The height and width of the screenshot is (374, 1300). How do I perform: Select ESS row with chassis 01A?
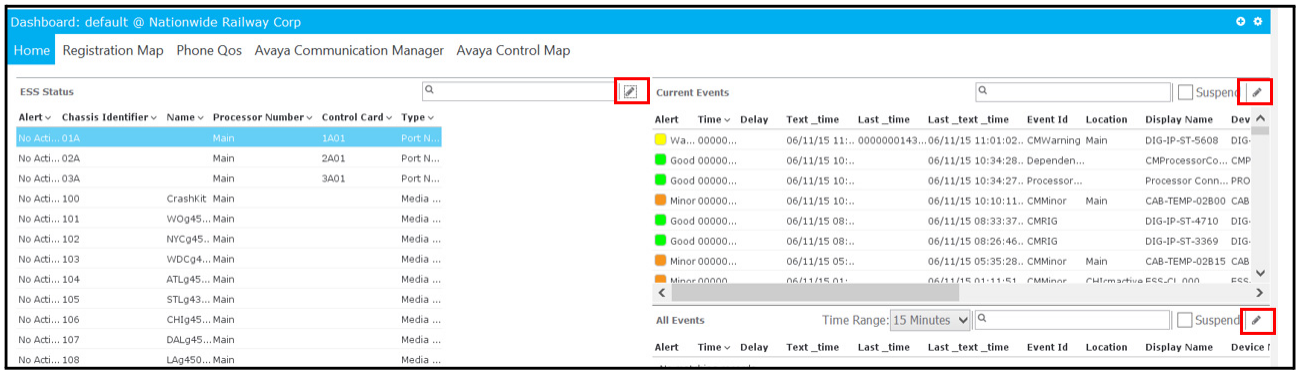tap(229, 138)
